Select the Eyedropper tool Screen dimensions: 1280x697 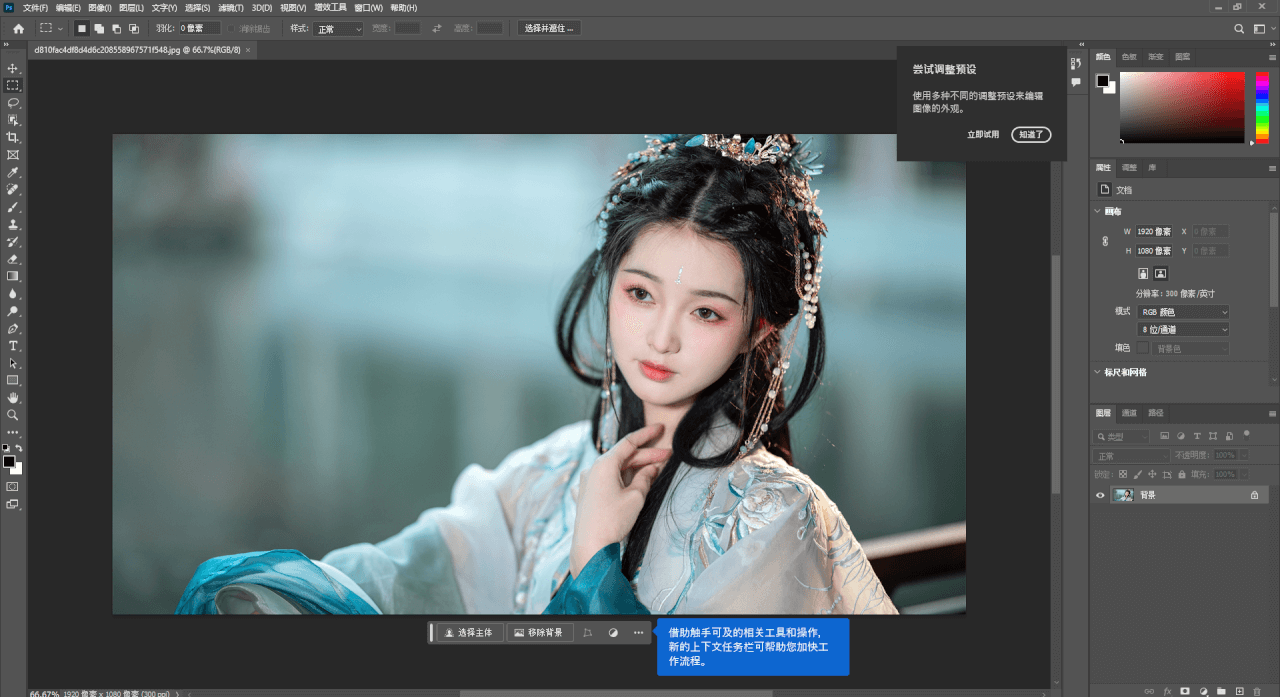(13, 172)
